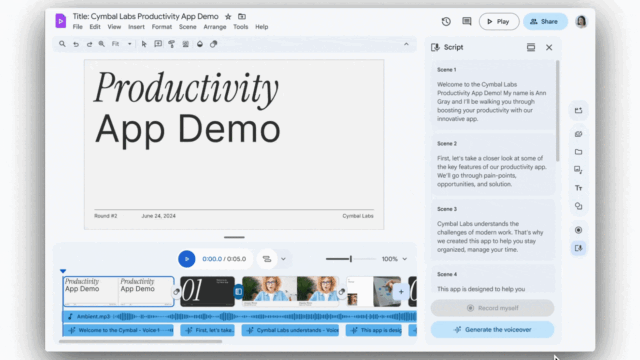Image resolution: width=640 pixels, height=360 pixels.
Task: Click the Google Vids app logo
Action: [x=60, y=21]
